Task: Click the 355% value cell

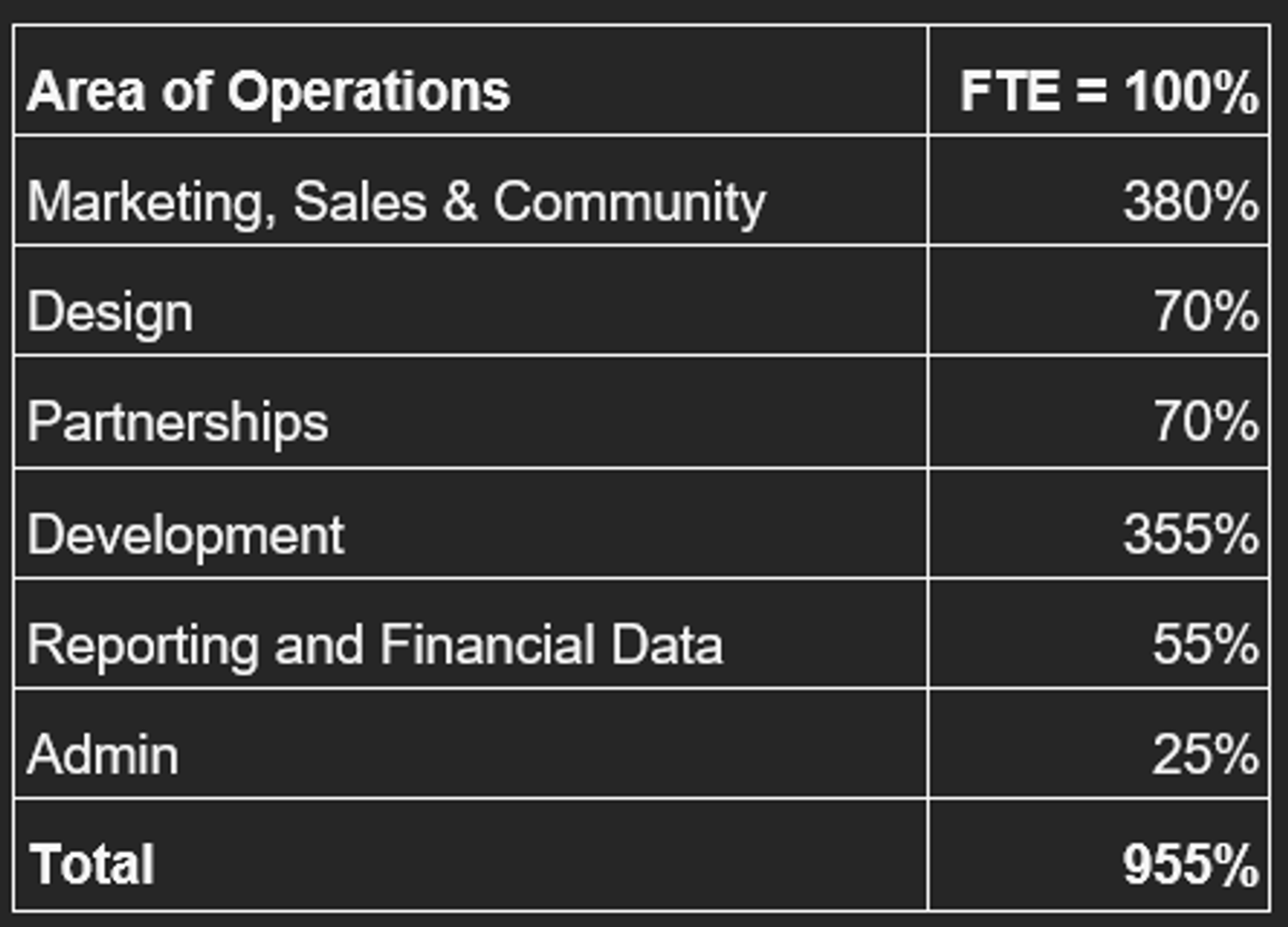Action: (x=1190, y=534)
